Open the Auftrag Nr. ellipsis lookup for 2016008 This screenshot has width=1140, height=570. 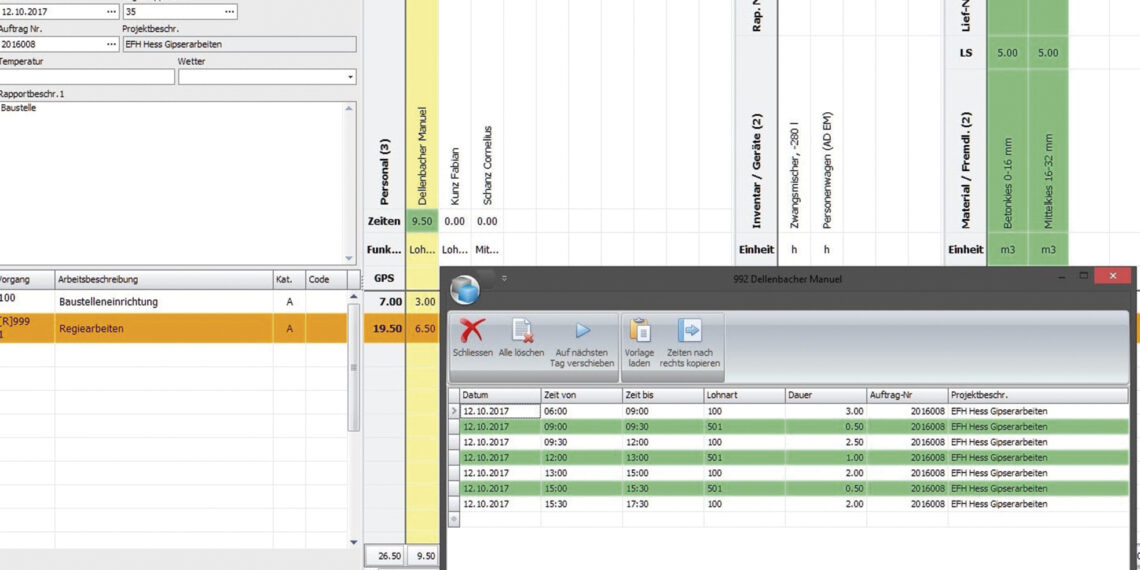pos(111,44)
